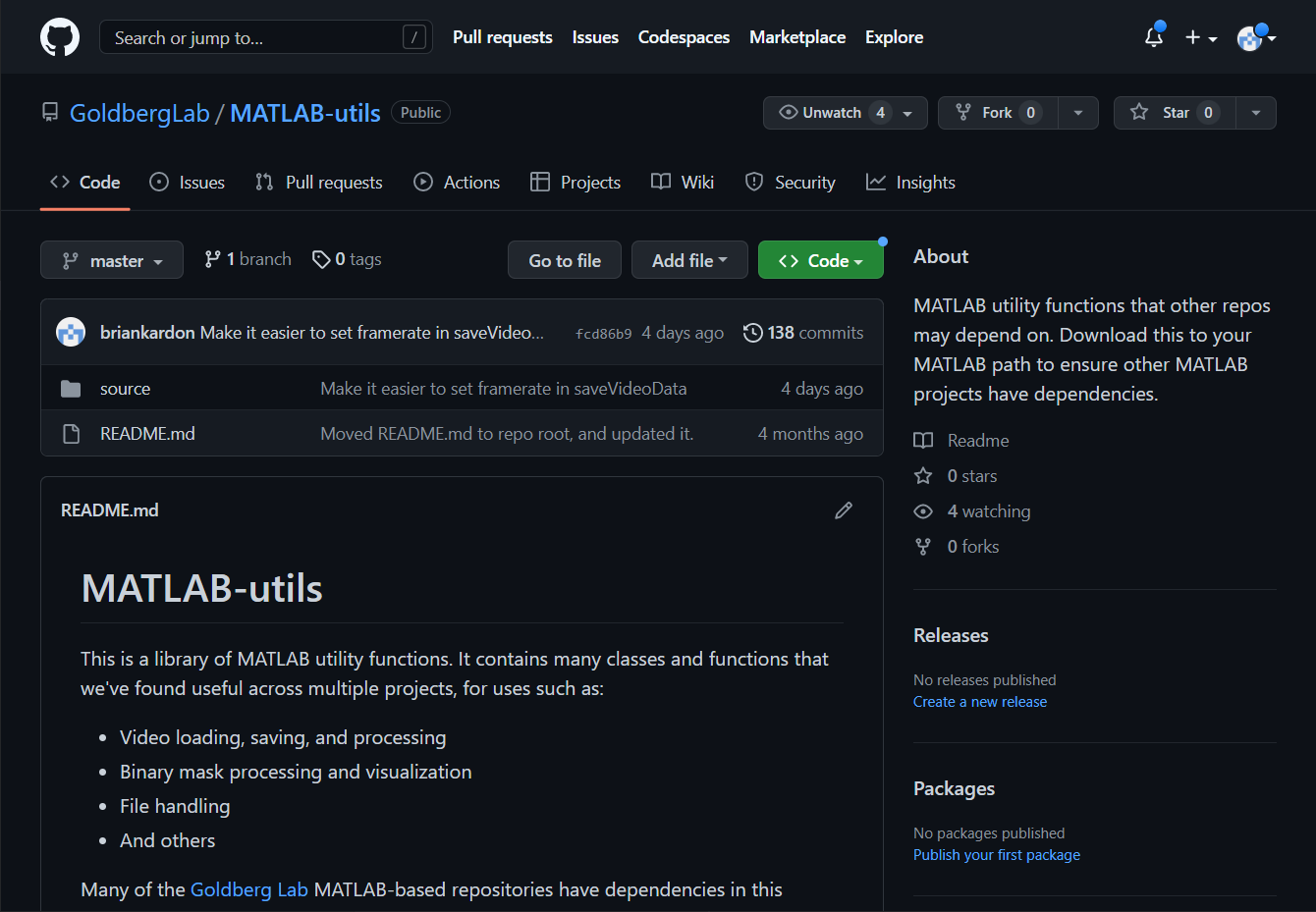Switch to the Wiki tab
The height and width of the screenshot is (912, 1316).
point(683,183)
